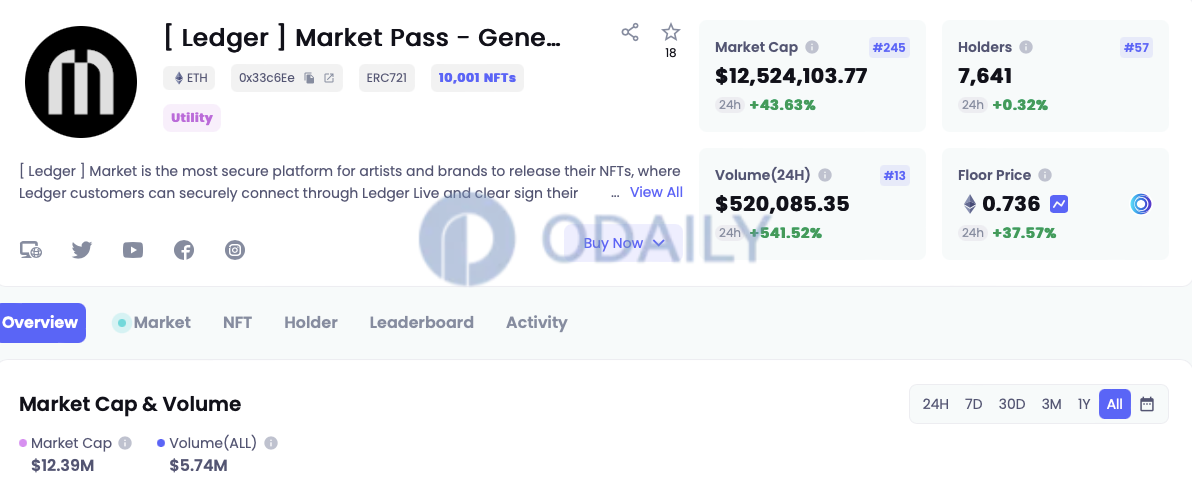The height and width of the screenshot is (480, 1192).
Task: Copy the contract address 0x33c6Ee
Action: pyautogui.click(x=309, y=78)
